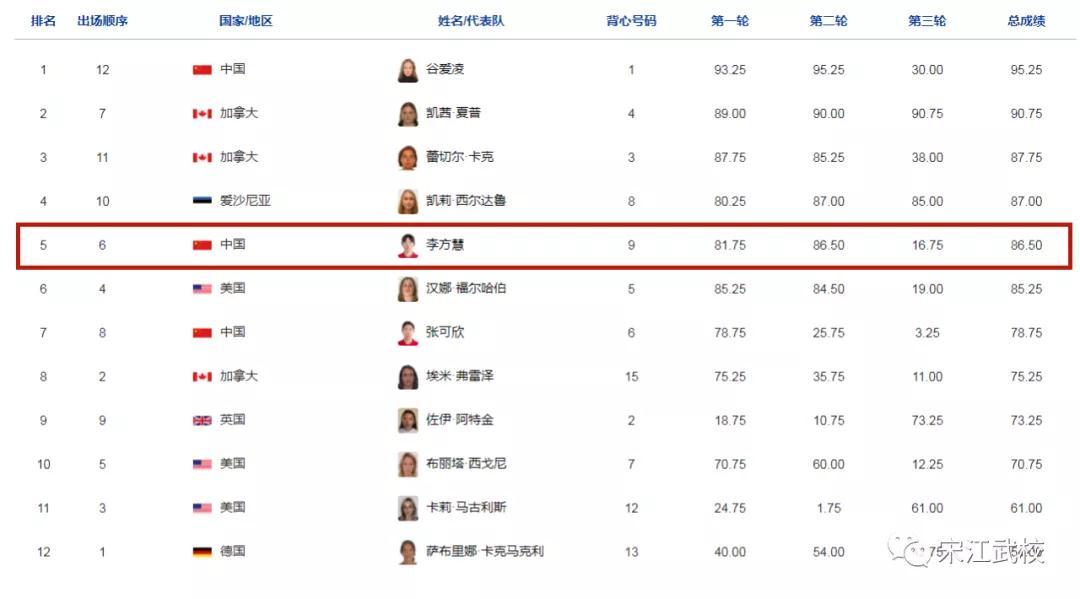Screen dimensions: 1080x599
Task: Click the China flag beside 谷爱凌
Action: 202,70
